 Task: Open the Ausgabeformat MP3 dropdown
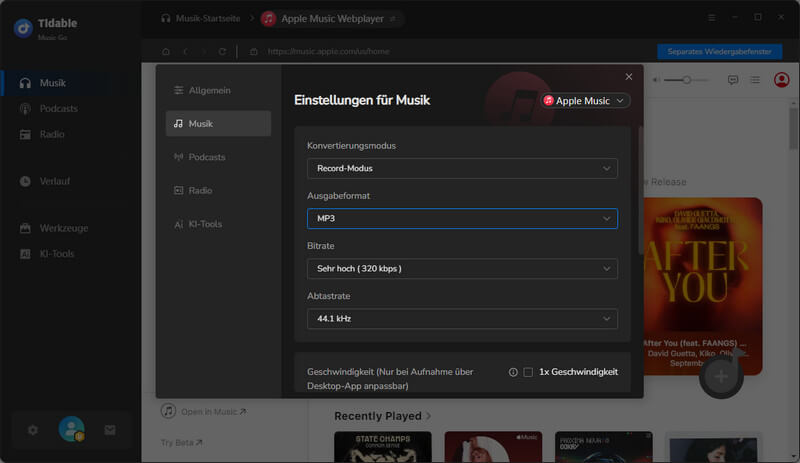(x=462, y=218)
